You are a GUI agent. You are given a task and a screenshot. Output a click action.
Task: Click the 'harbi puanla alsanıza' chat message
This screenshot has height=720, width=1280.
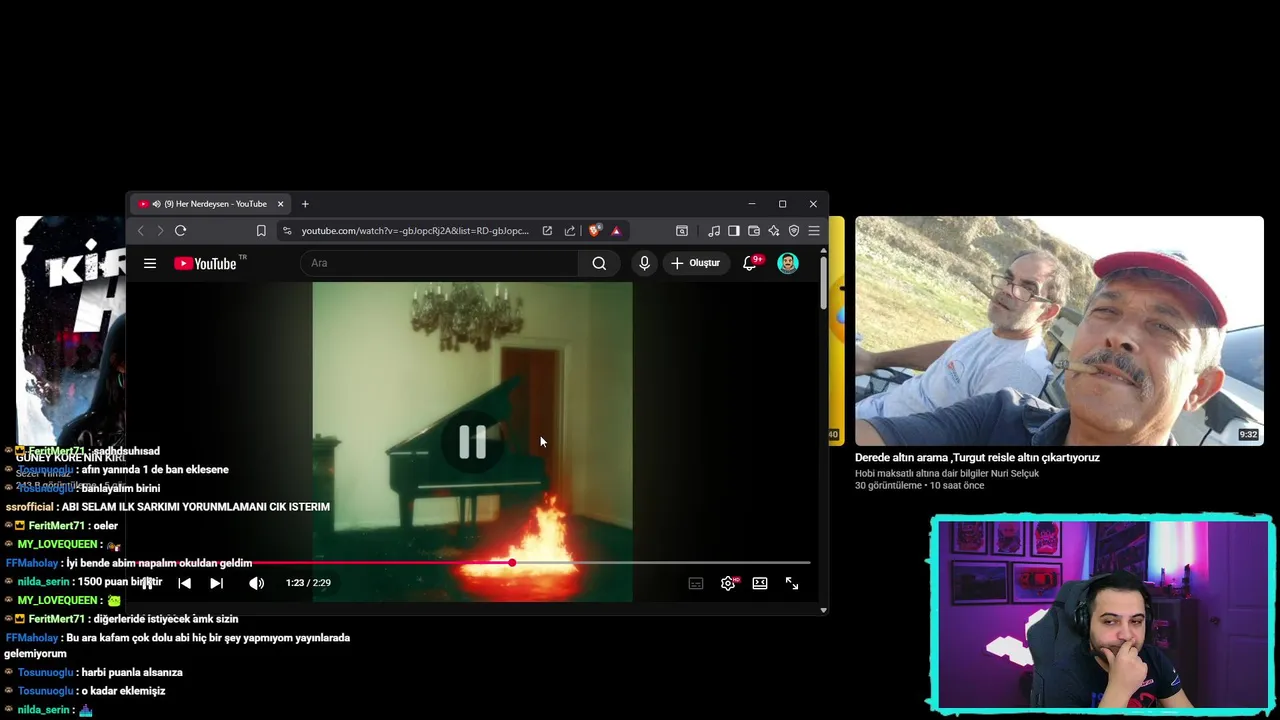pos(131,673)
